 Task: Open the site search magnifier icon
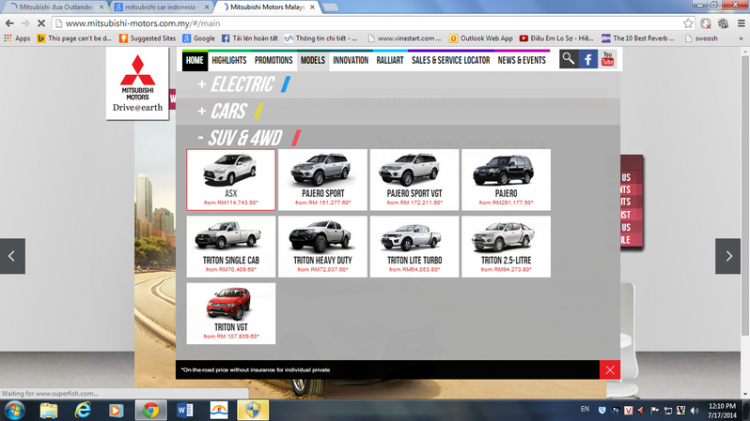click(x=568, y=60)
